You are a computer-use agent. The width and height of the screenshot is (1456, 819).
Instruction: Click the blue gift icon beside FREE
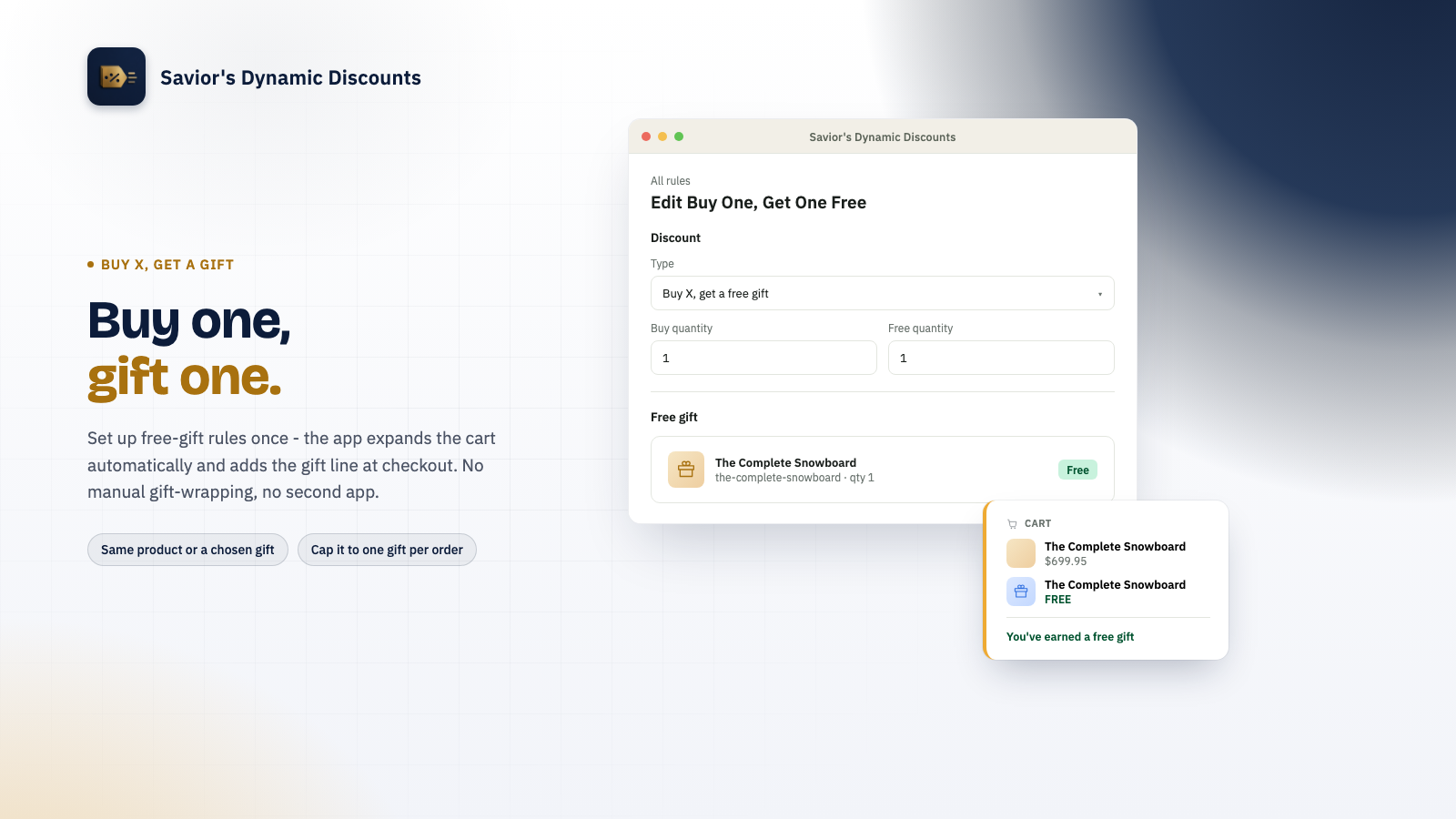pos(1021,591)
